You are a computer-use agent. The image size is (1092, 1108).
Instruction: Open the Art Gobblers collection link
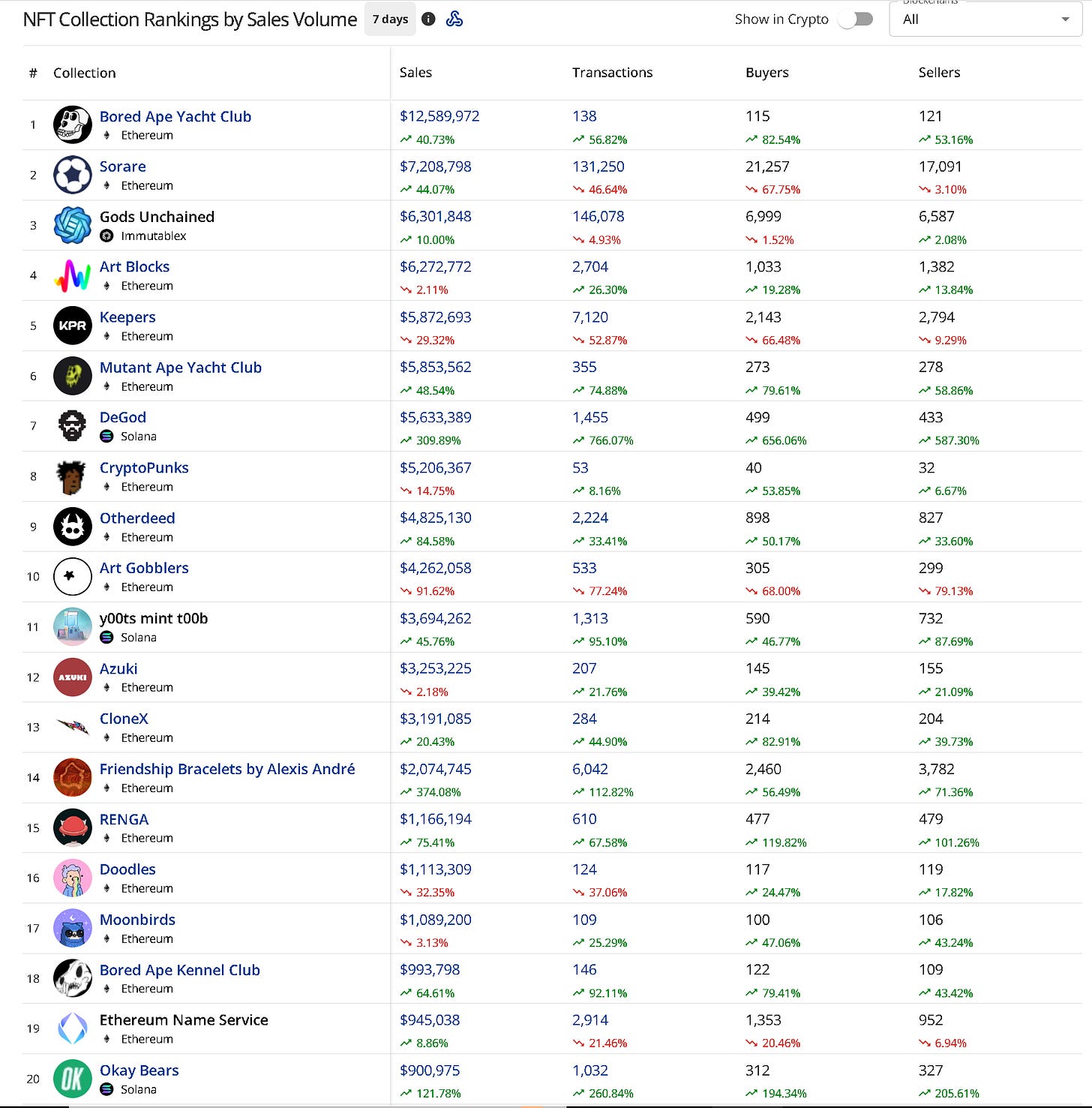click(x=144, y=568)
